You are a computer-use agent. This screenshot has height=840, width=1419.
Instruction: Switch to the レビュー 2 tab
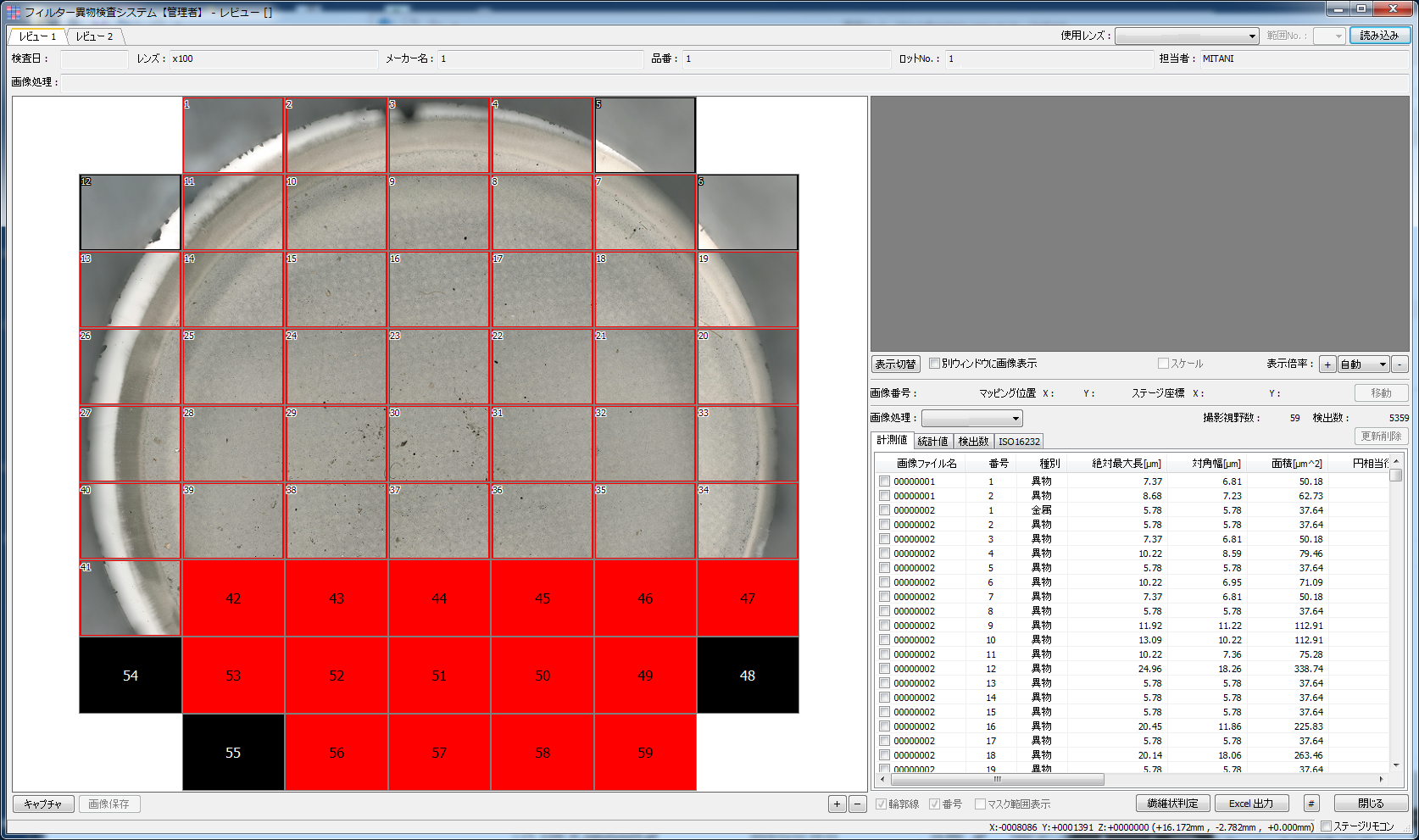(94, 36)
